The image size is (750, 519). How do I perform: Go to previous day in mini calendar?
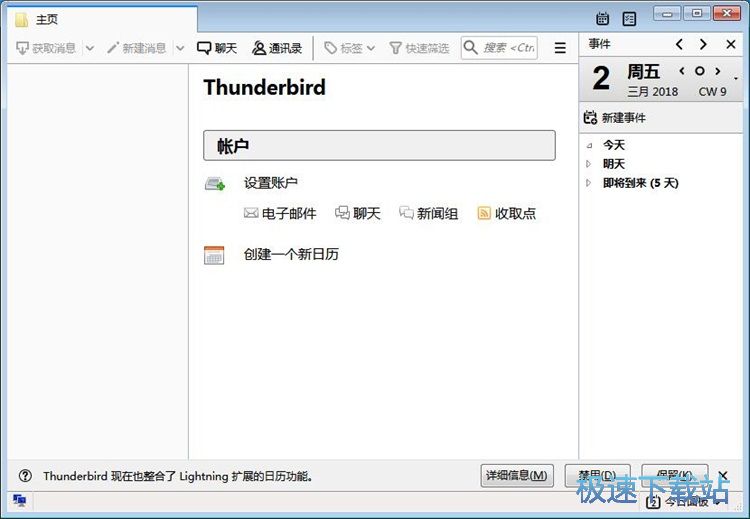tap(682, 71)
